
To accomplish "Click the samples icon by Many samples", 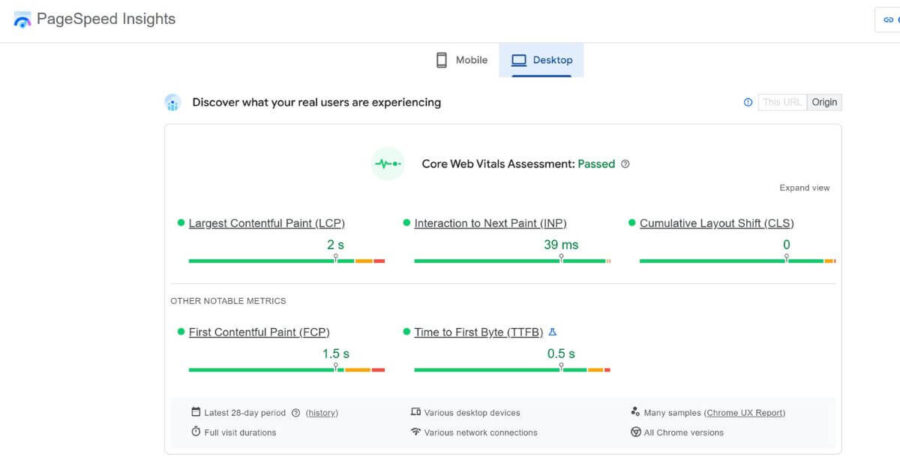I will [x=635, y=412].
